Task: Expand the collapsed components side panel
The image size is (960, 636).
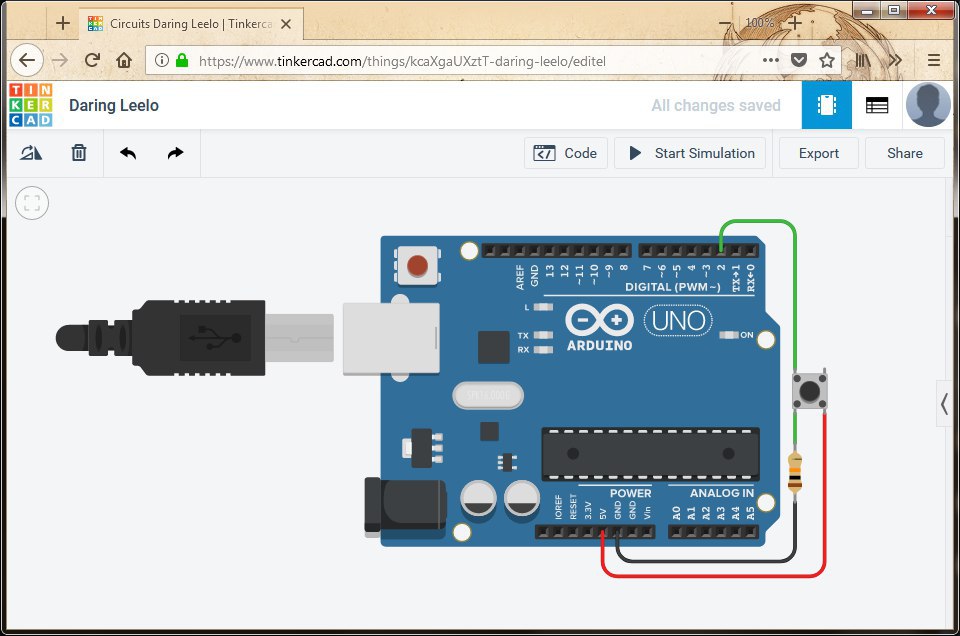Action: point(945,404)
